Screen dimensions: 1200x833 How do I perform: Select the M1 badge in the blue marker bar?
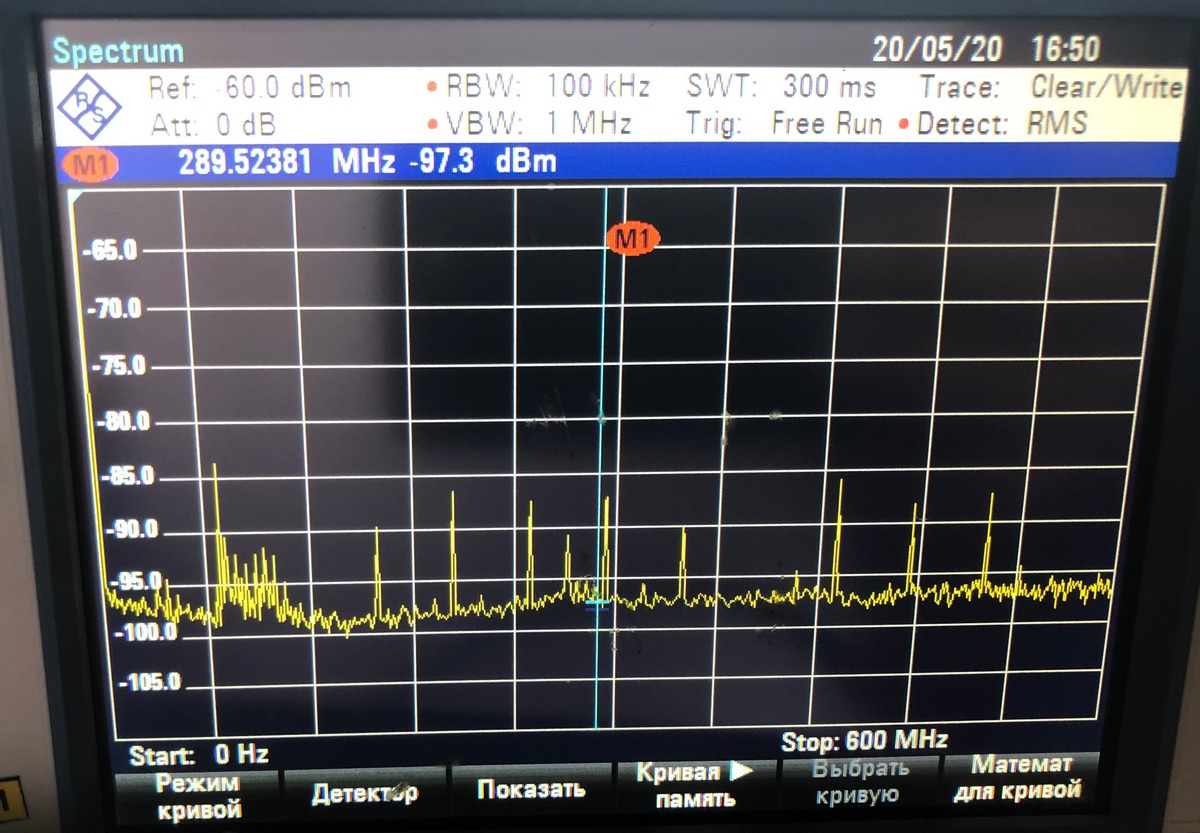(90, 165)
